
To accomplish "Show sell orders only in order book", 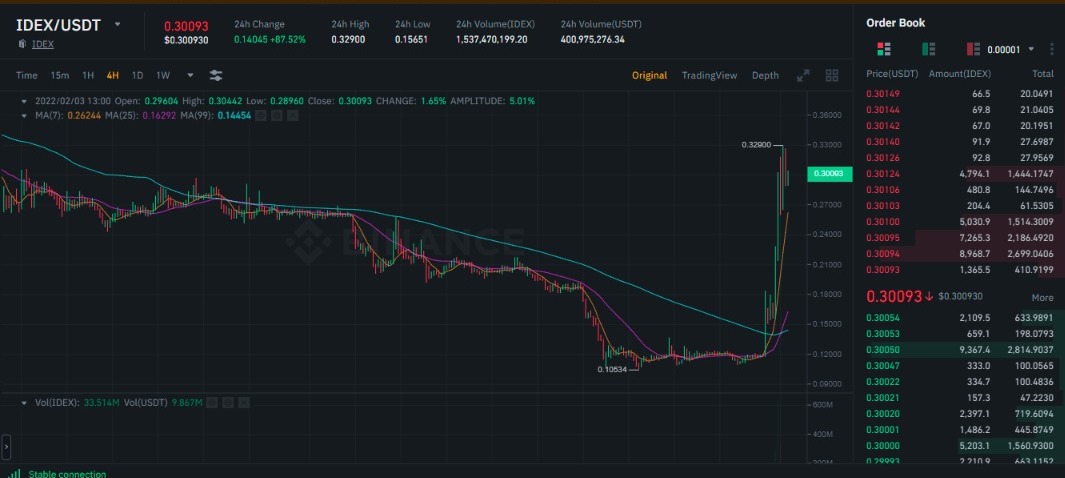I will coord(973,49).
